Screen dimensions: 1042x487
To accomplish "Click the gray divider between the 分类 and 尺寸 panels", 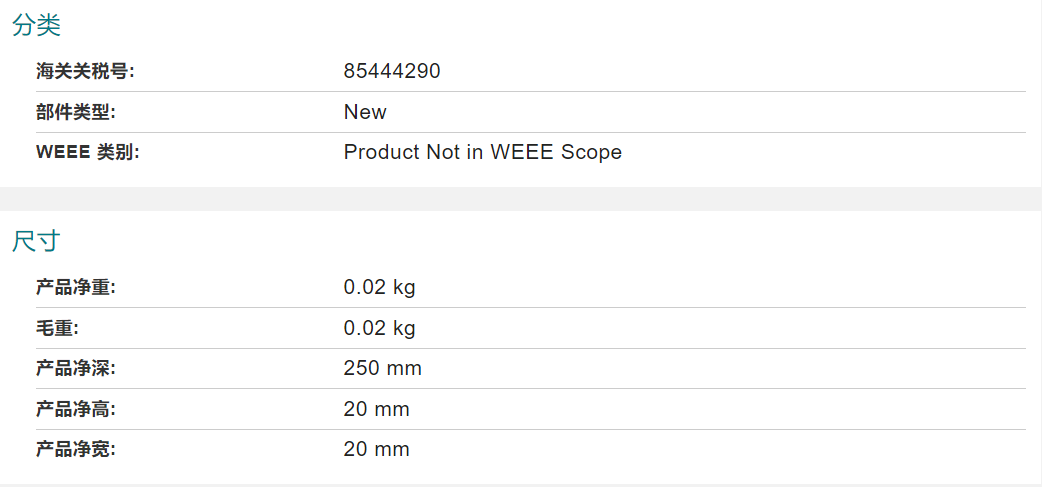I will [521, 199].
